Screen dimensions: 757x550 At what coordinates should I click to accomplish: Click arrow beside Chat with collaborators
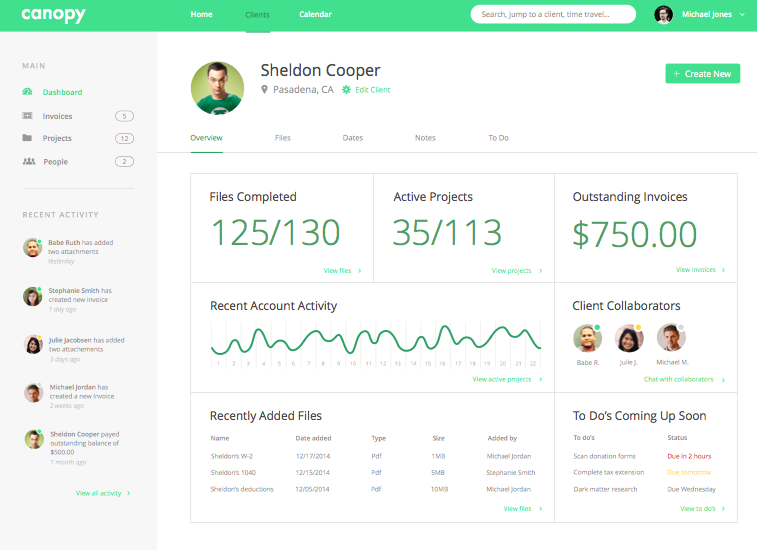(x=723, y=380)
